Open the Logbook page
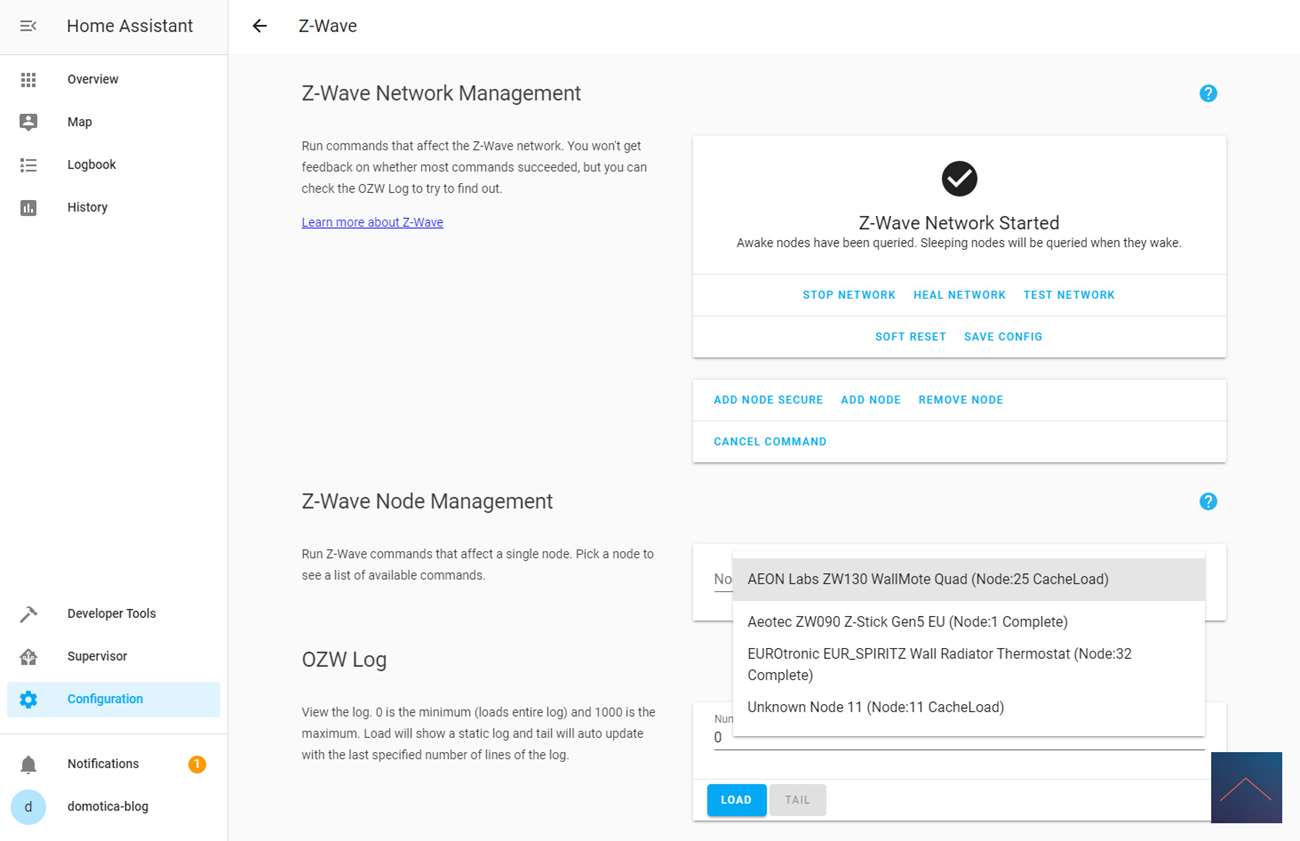This screenshot has width=1300, height=841. point(114,165)
